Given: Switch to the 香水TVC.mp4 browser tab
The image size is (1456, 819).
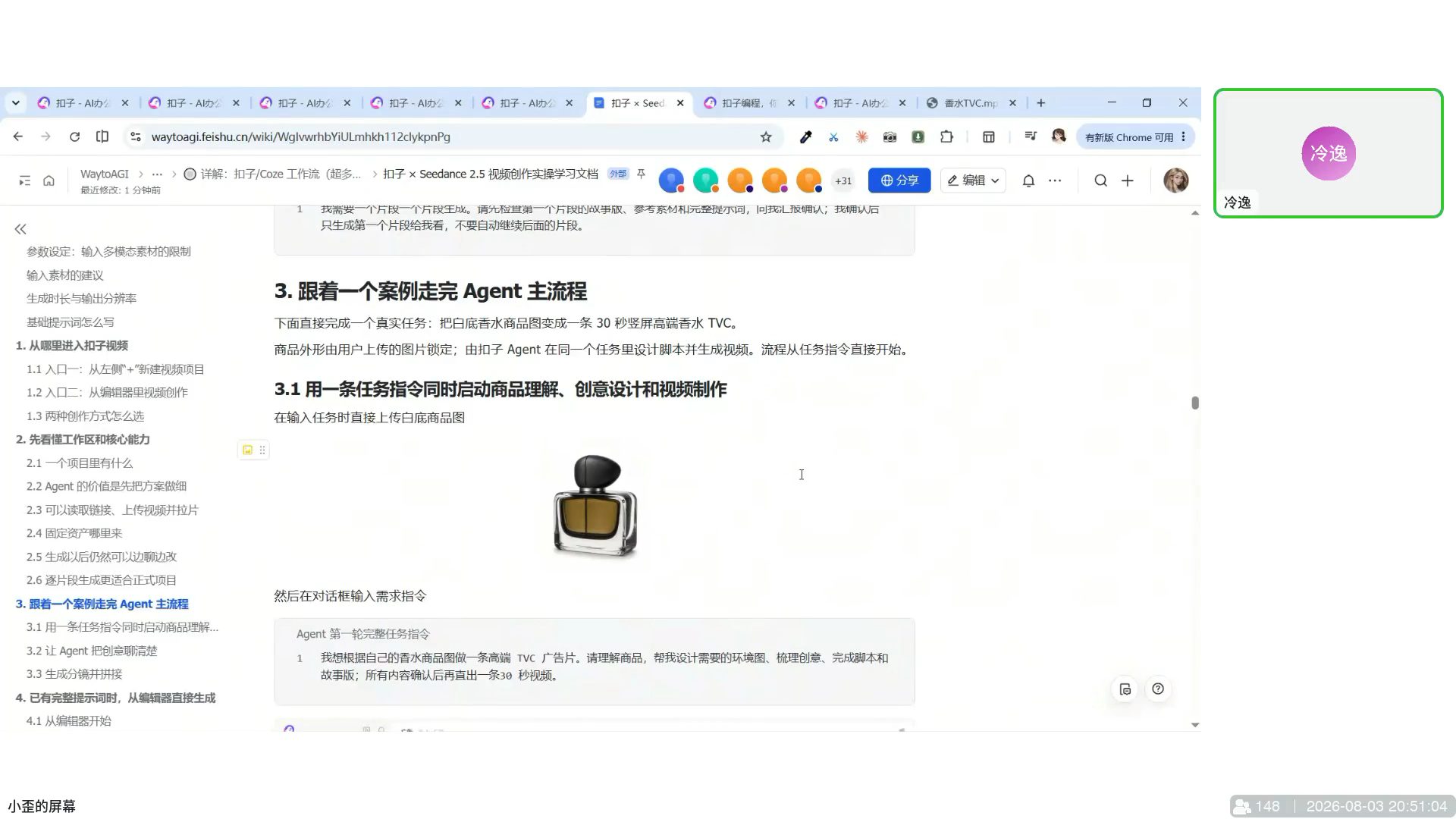Looking at the screenshot, I should (971, 103).
